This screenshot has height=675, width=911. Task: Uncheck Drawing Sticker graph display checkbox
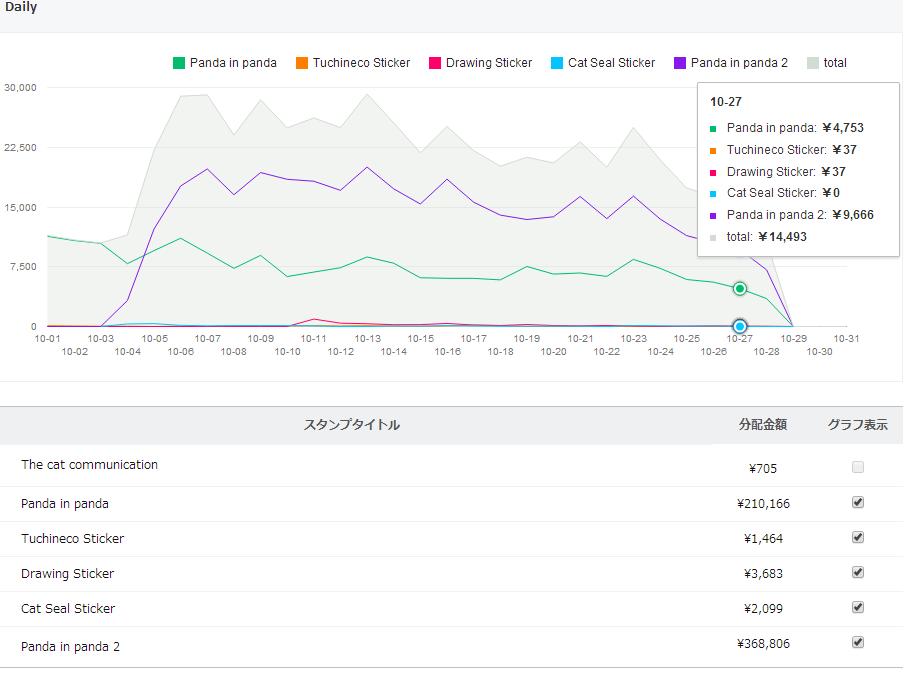(x=858, y=572)
